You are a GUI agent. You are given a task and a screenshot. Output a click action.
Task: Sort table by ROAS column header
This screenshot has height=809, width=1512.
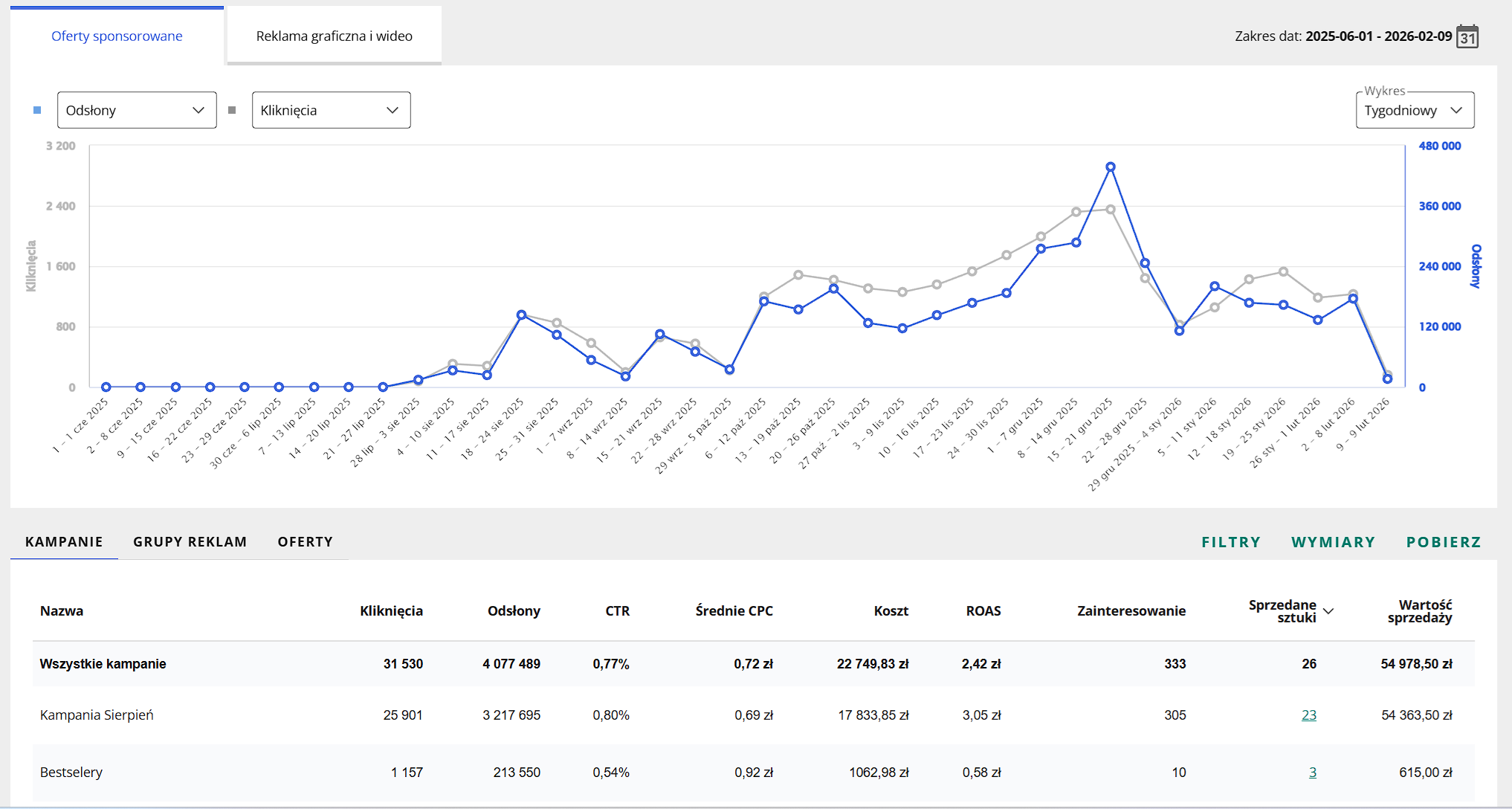[x=983, y=611]
